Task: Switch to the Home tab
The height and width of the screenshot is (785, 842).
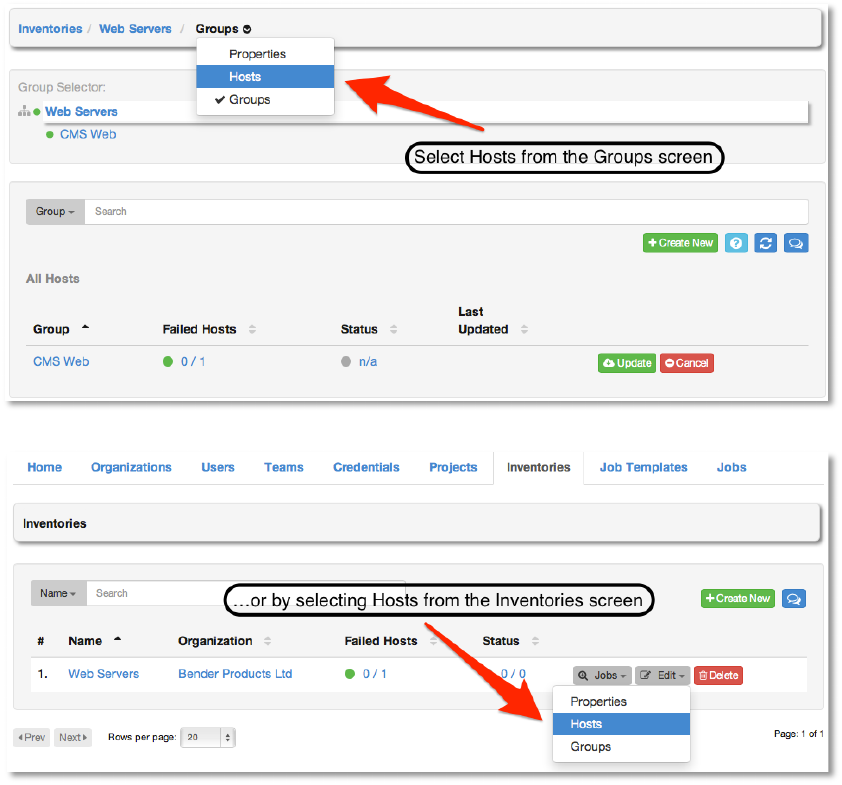Action: pyautogui.click(x=45, y=468)
